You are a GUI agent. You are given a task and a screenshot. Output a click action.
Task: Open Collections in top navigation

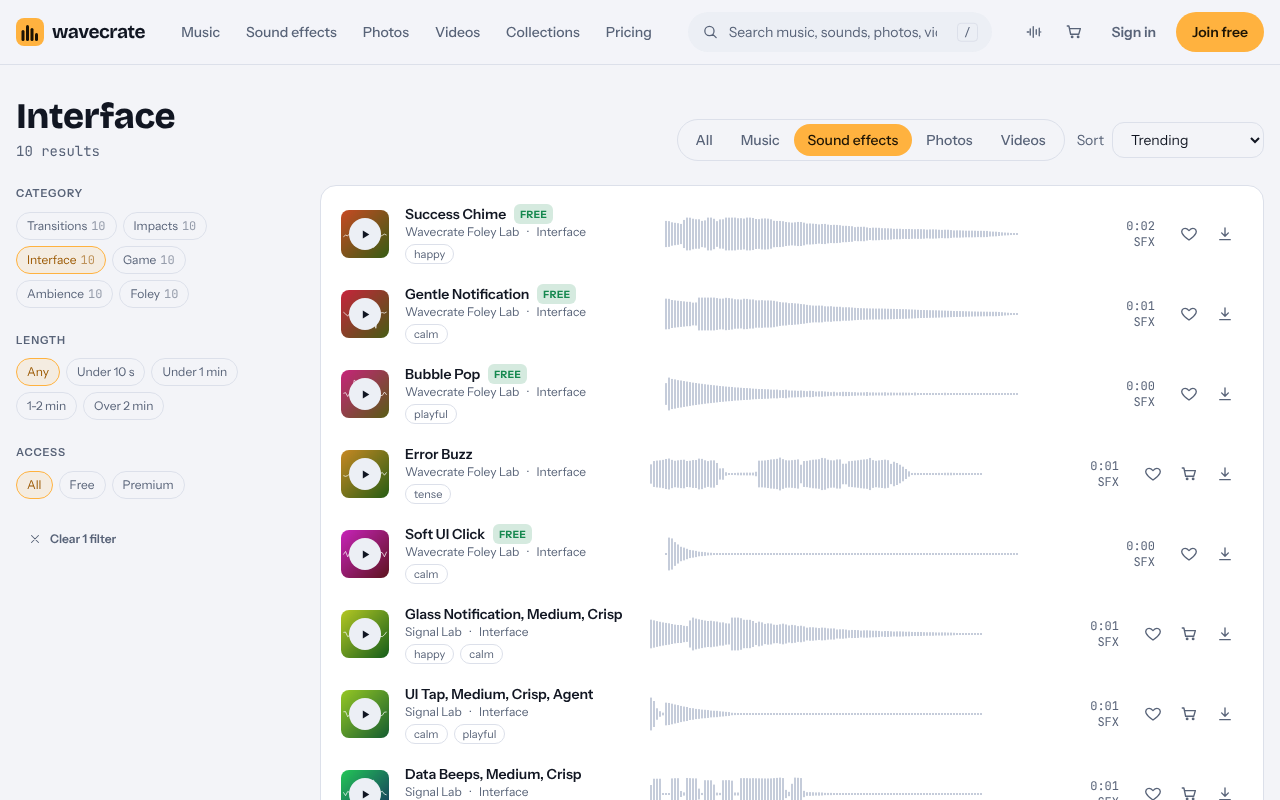(x=543, y=32)
